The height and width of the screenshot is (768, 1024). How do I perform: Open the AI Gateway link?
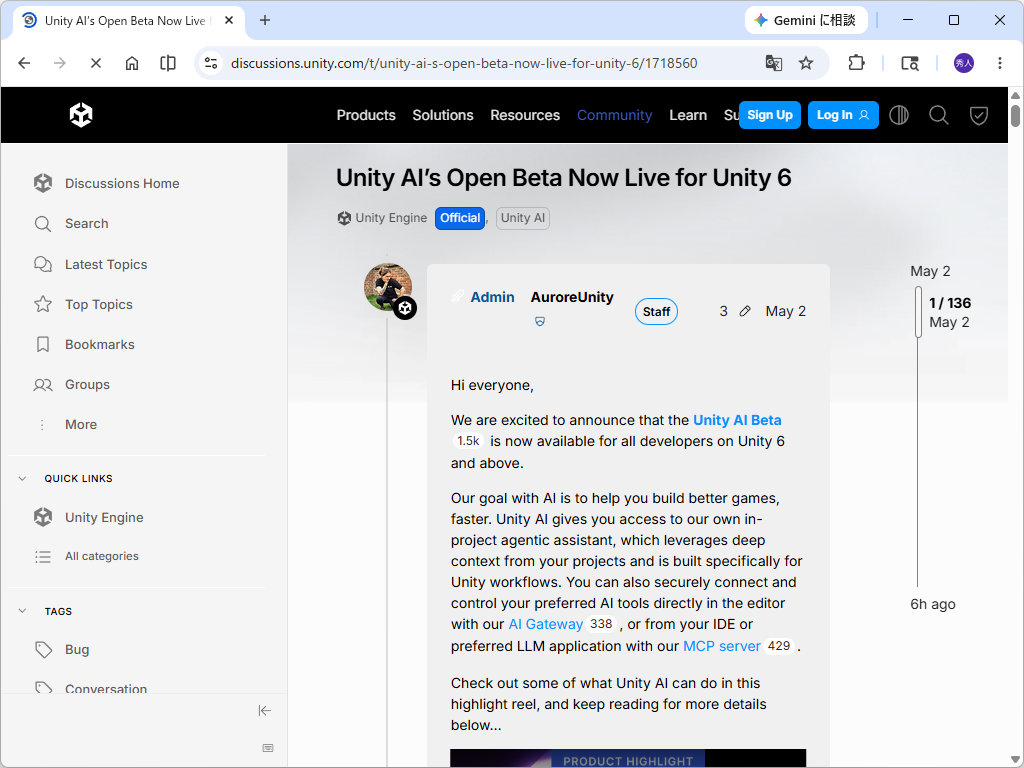[545, 624]
